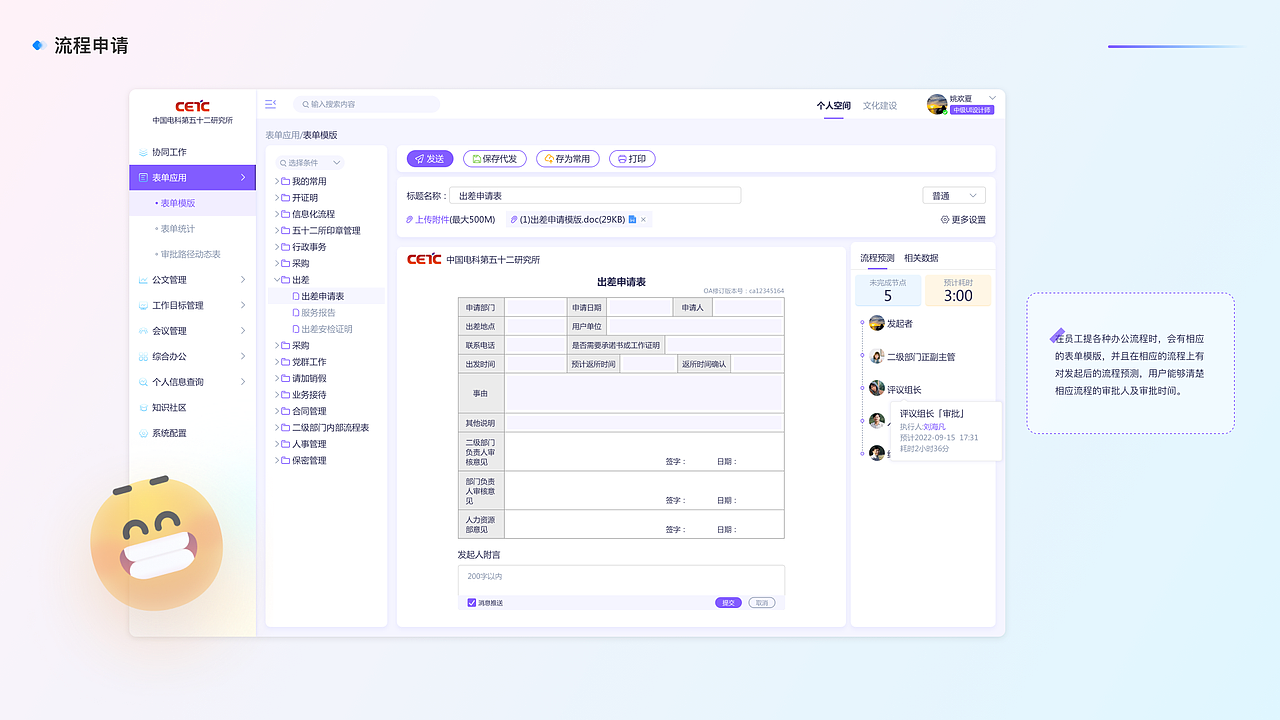Click the 发起者 avatar in the flow
This screenshot has height=720, width=1280.
pyautogui.click(x=876, y=323)
